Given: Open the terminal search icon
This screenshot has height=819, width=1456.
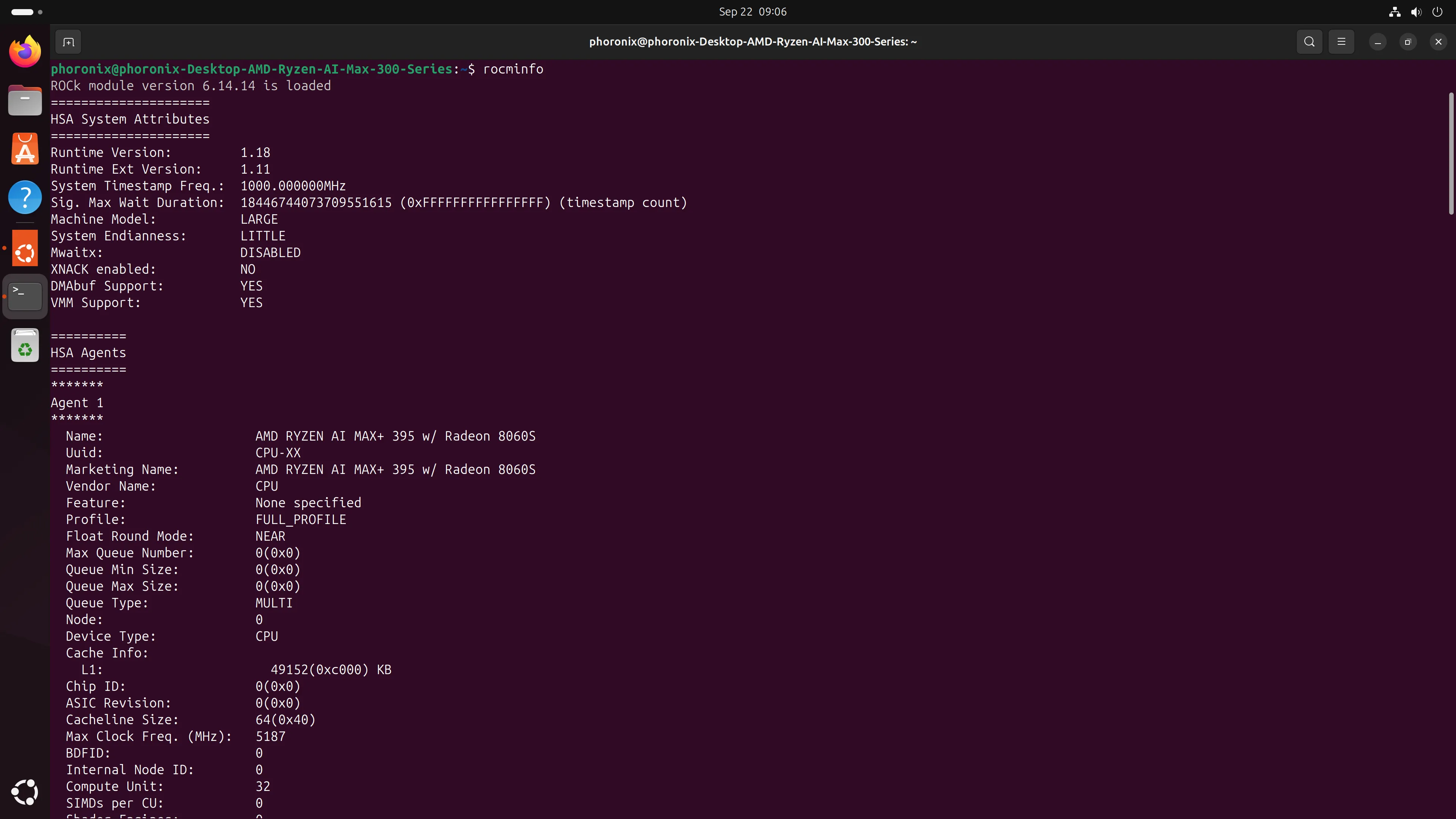Looking at the screenshot, I should [x=1309, y=42].
